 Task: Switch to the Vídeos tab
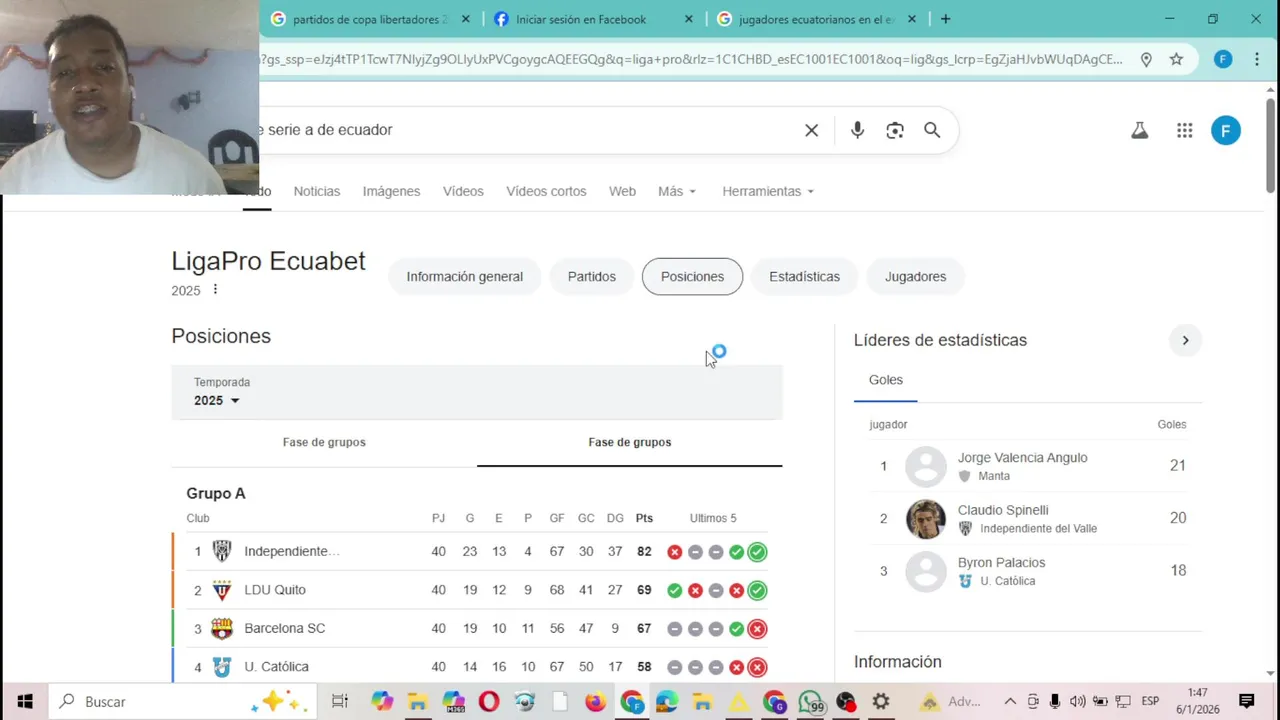click(463, 191)
